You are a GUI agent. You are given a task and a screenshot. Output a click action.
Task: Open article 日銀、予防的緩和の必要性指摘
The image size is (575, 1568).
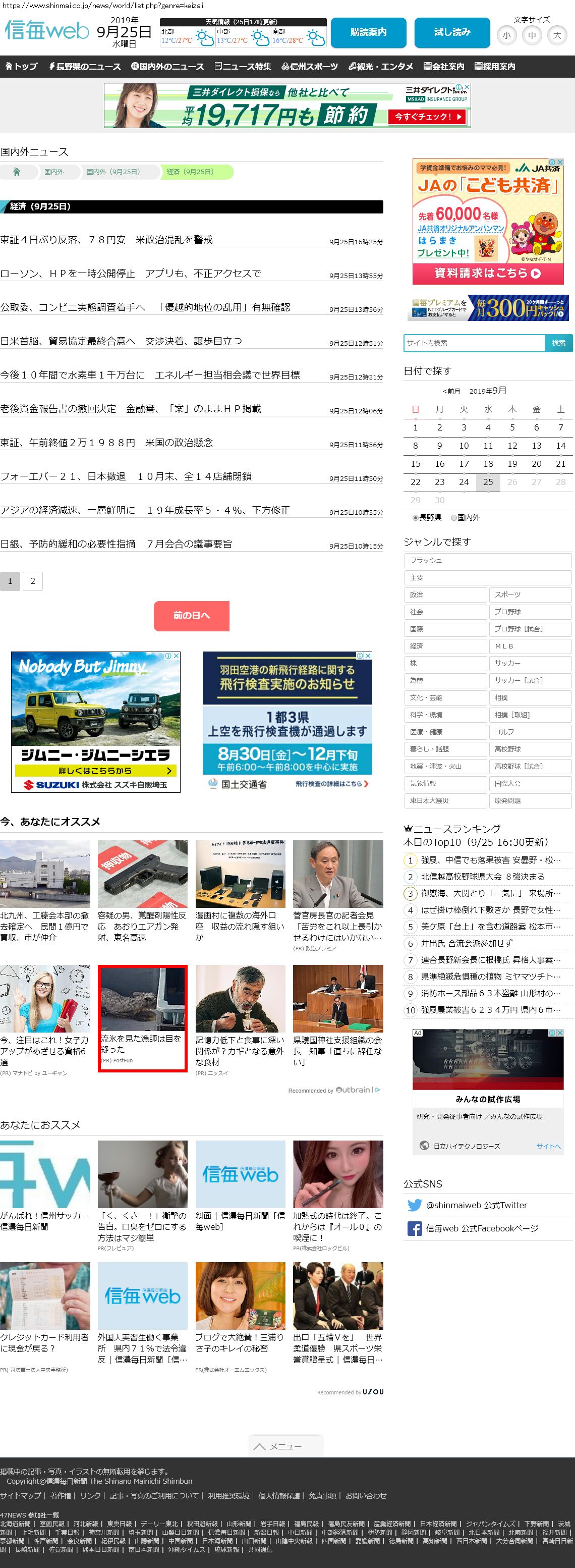(116, 544)
